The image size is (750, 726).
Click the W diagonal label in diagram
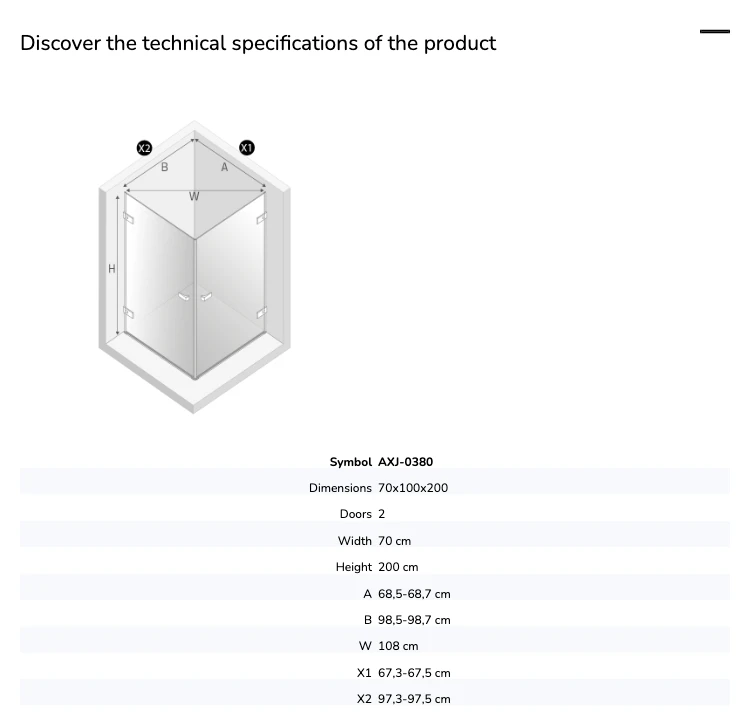coord(194,196)
